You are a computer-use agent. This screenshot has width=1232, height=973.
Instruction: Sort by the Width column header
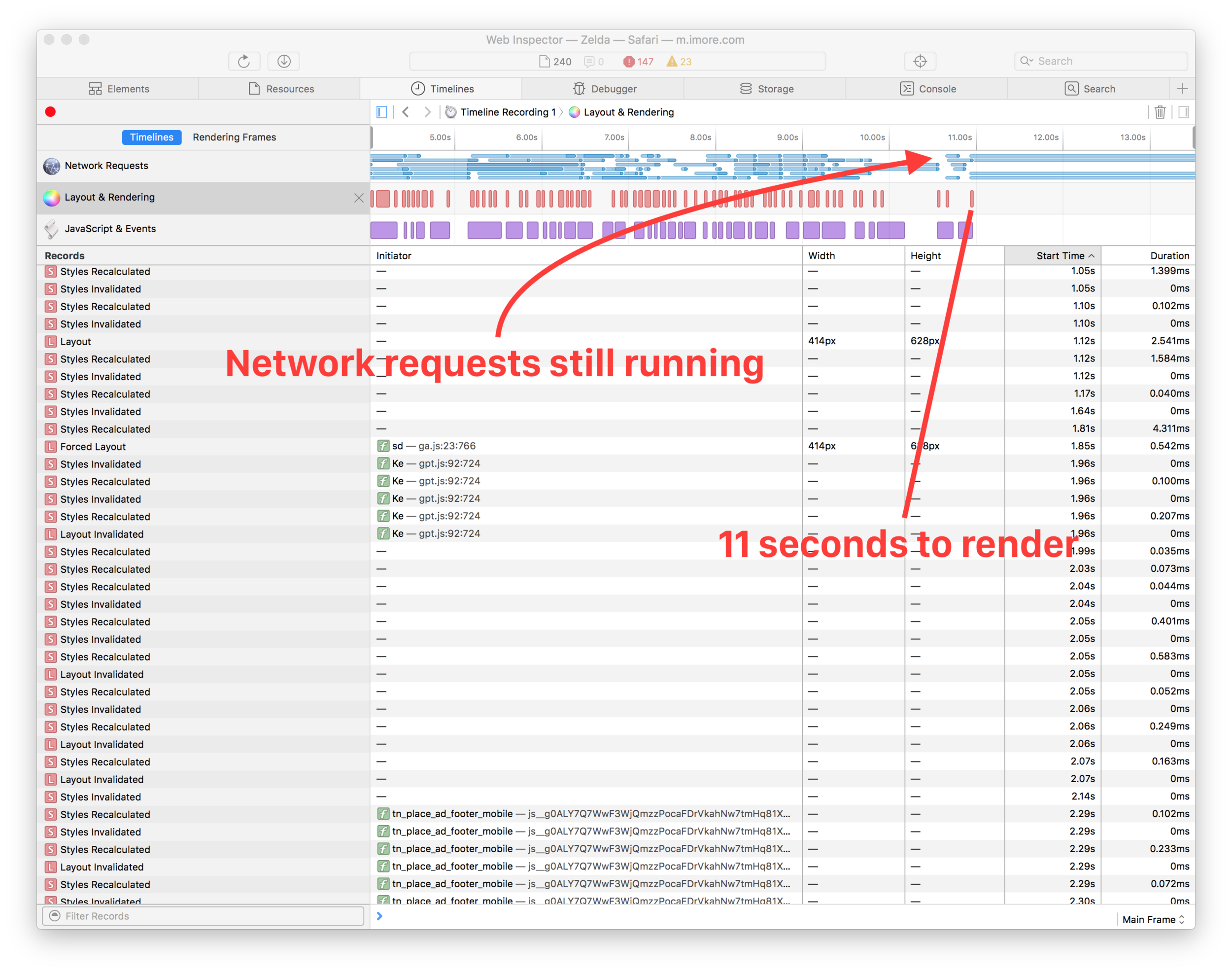pos(853,256)
